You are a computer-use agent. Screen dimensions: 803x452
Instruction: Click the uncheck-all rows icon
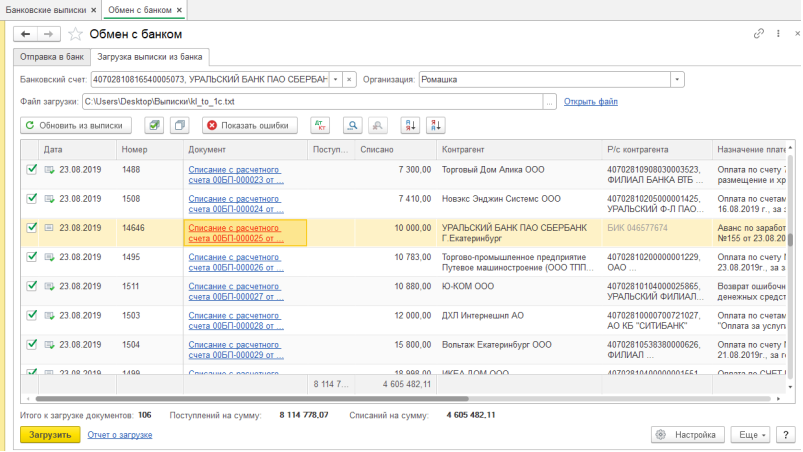(x=179, y=125)
